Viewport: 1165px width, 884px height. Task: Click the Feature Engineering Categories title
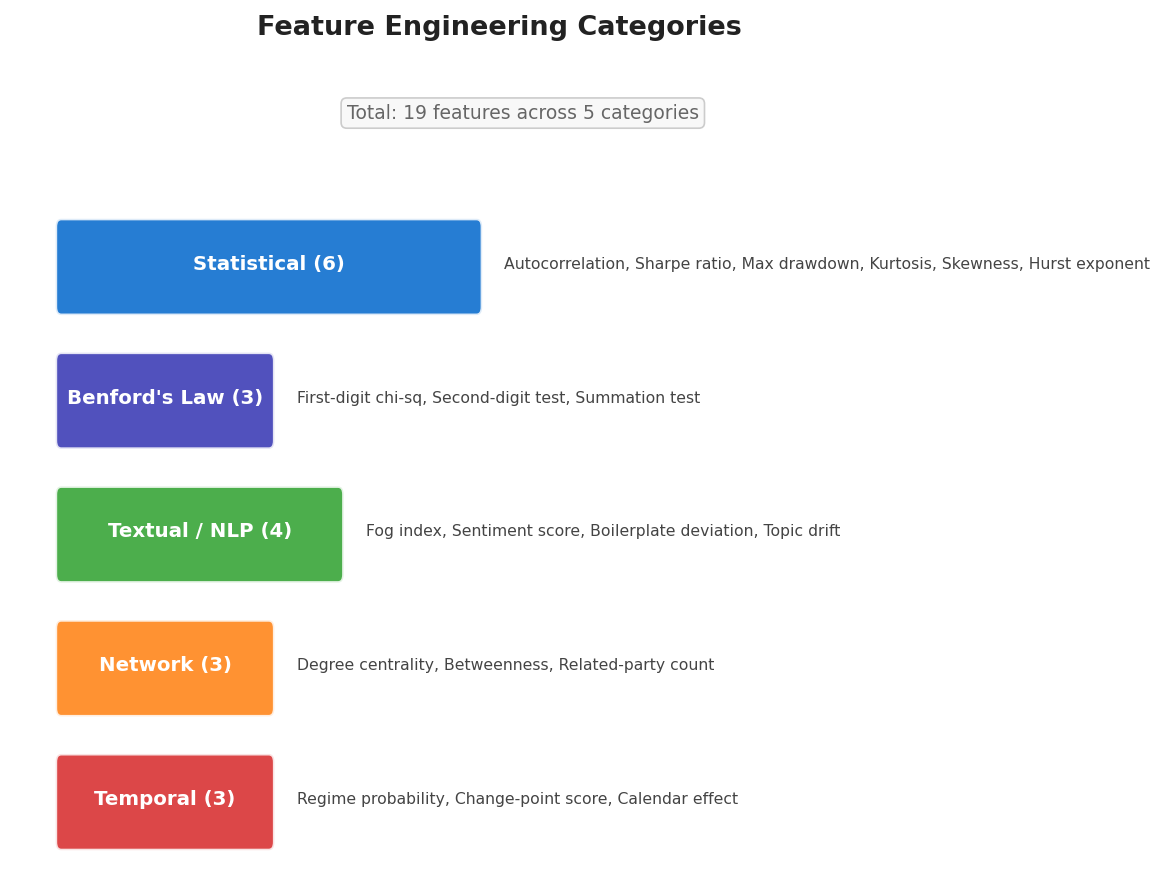499,28
